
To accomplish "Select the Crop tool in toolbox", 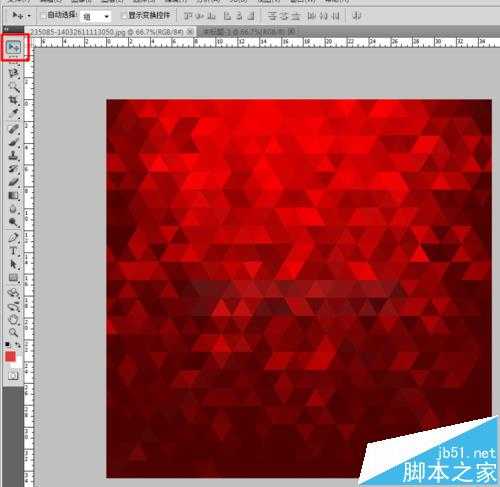I will 13,100.
